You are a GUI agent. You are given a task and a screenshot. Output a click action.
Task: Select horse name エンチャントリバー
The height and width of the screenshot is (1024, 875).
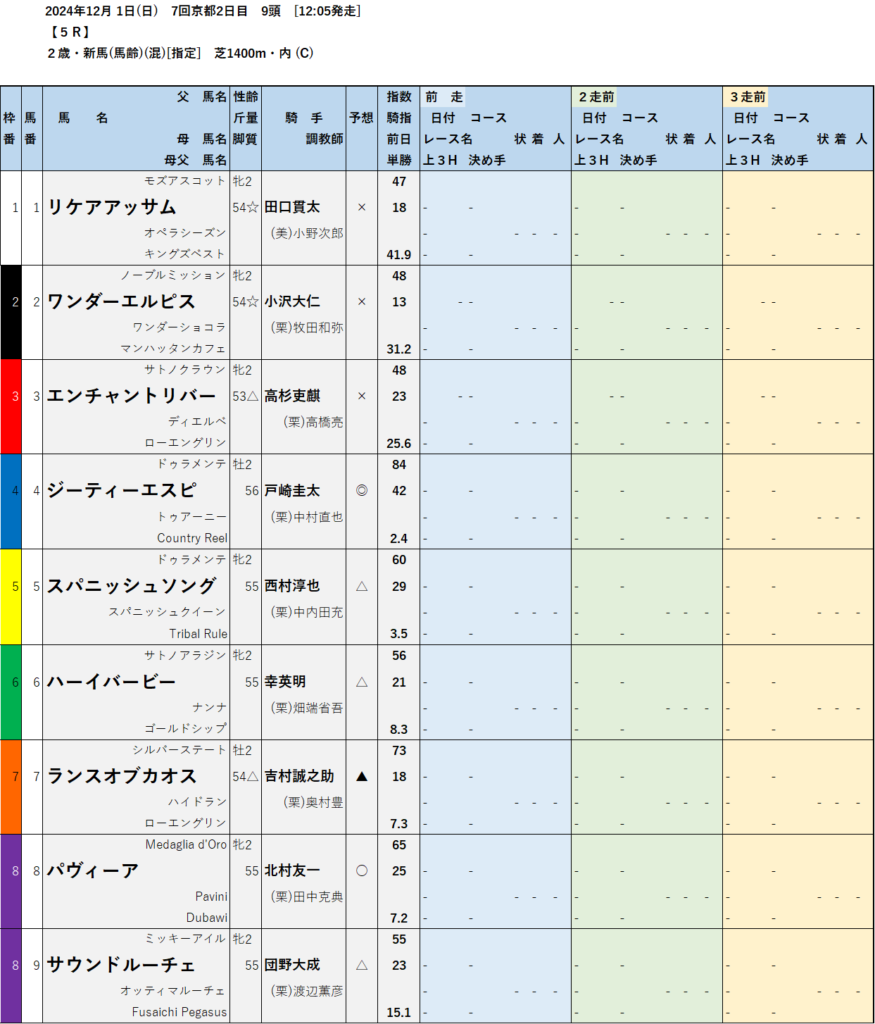click(x=131, y=396)
